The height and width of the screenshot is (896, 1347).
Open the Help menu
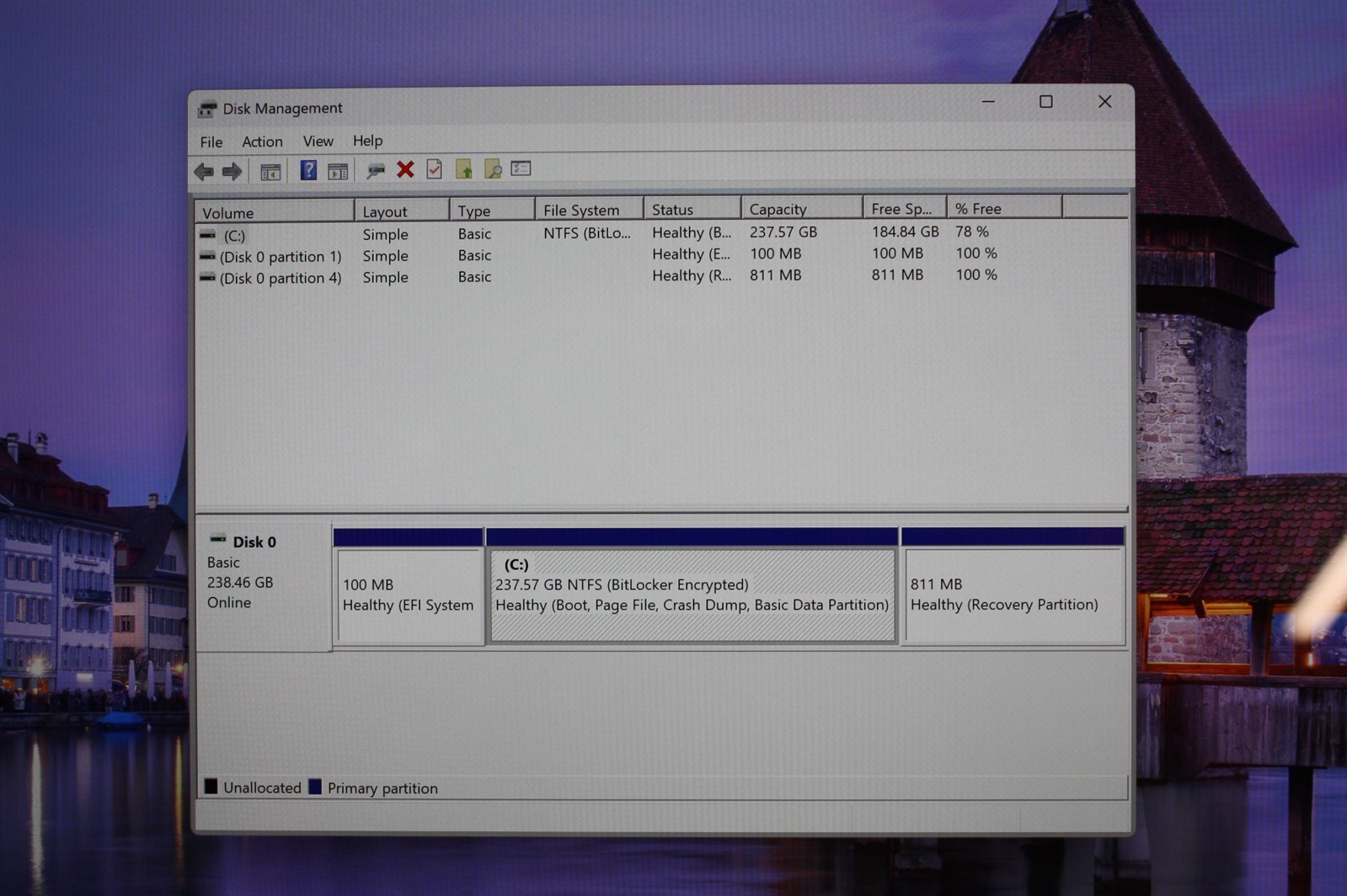coord(367,141)
